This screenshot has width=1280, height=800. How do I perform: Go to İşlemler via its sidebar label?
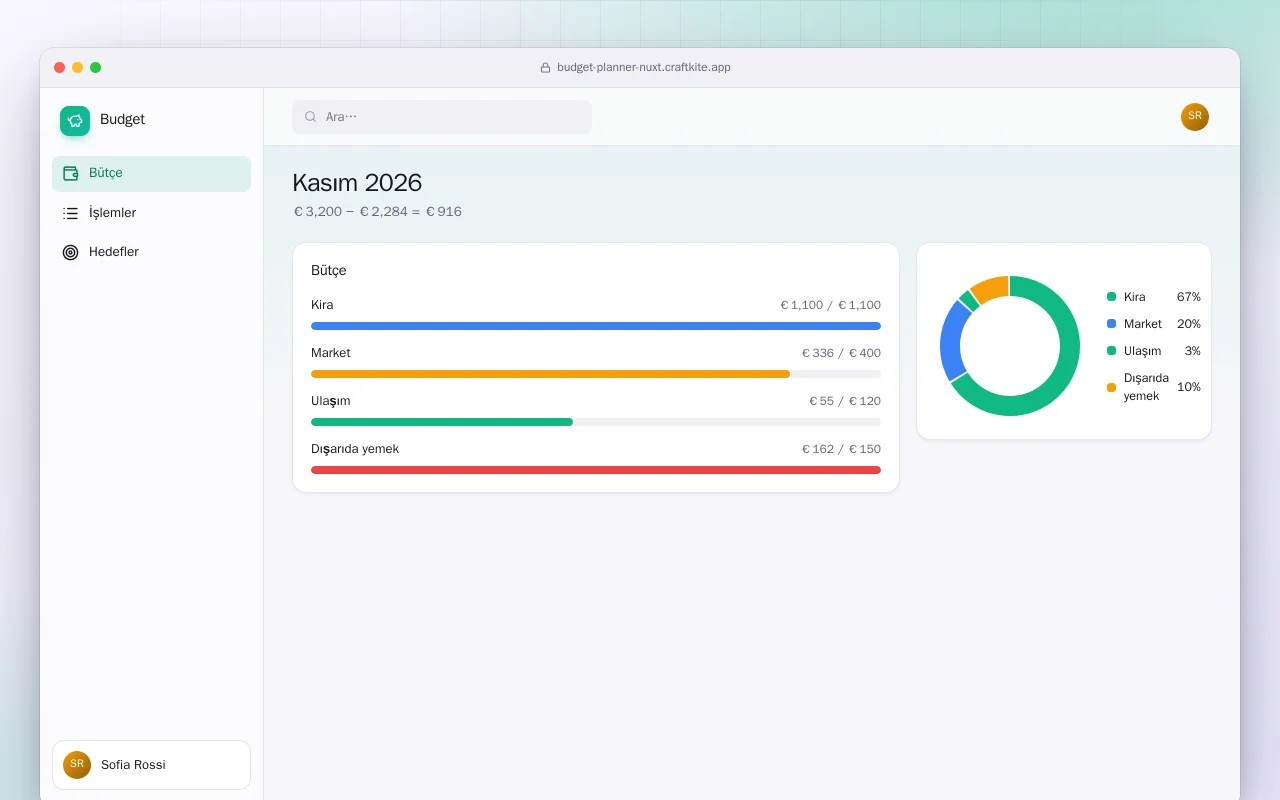tap(113, 213)
